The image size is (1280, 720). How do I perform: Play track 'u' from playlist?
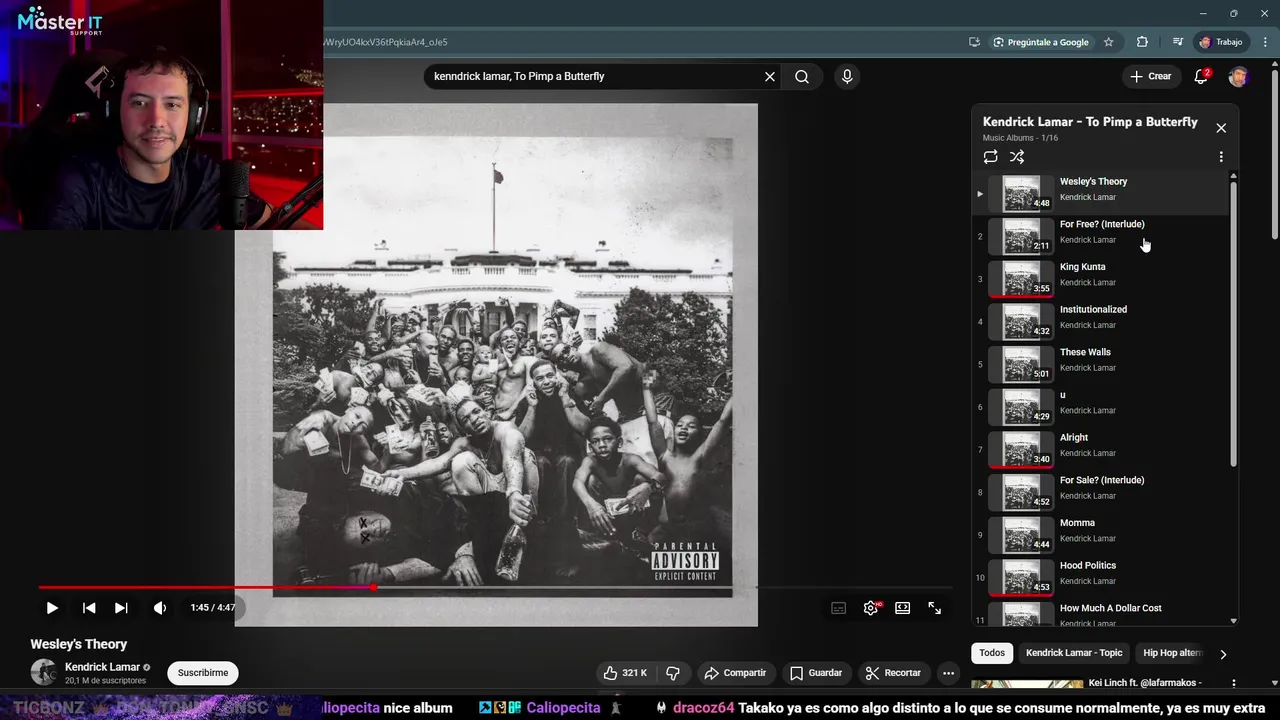1100,407
